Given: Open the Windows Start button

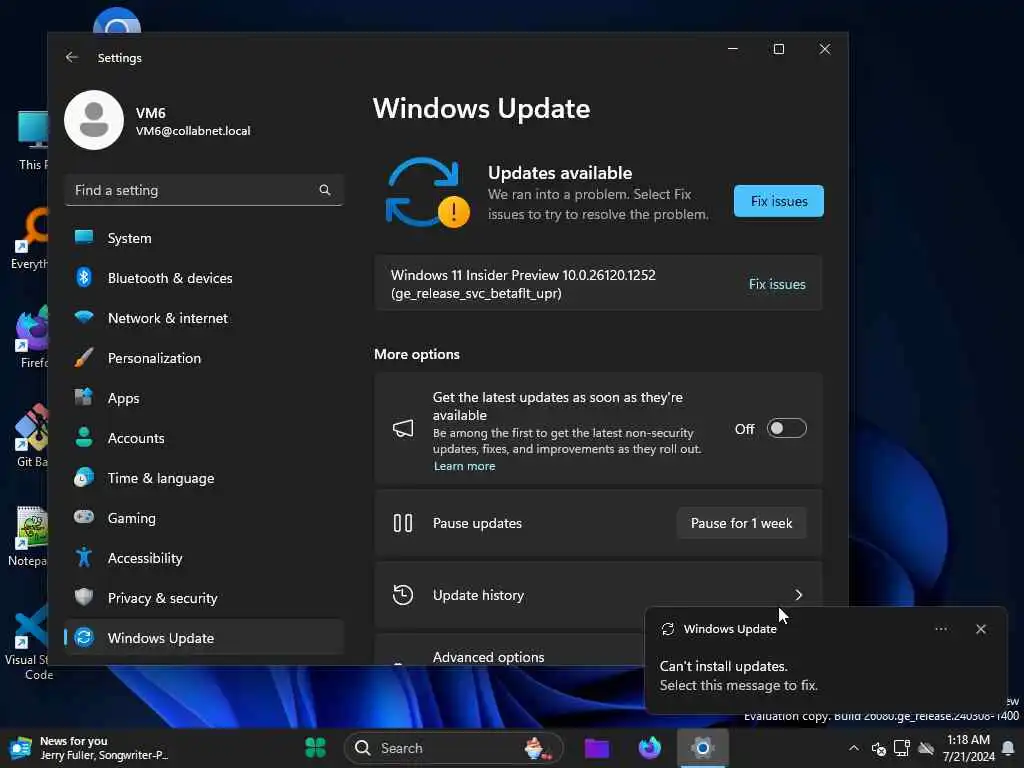Looking at the screenshot, I should click(x=315, y=748).
